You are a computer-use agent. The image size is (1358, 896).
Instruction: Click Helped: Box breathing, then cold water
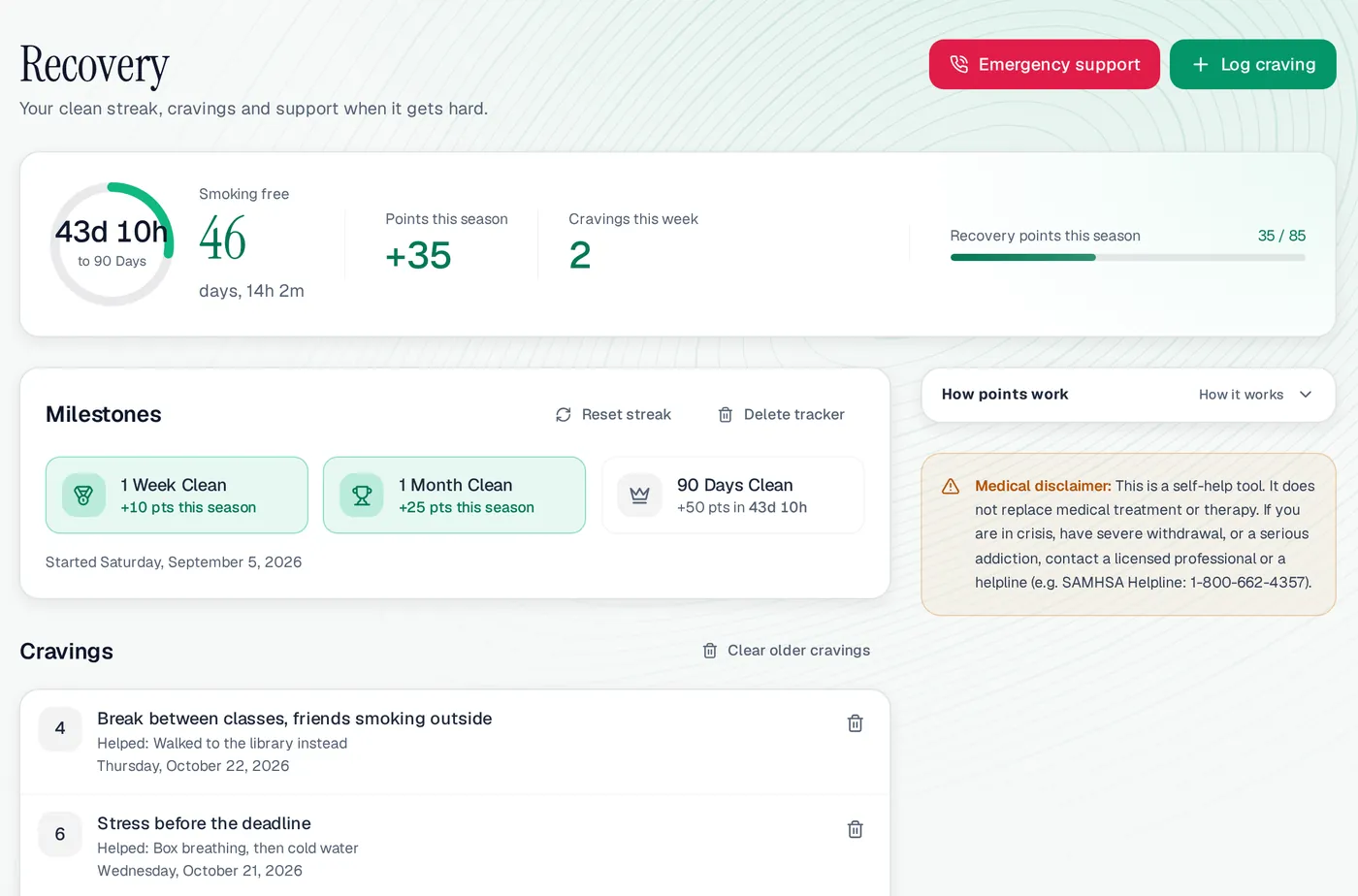pos(228,848)
